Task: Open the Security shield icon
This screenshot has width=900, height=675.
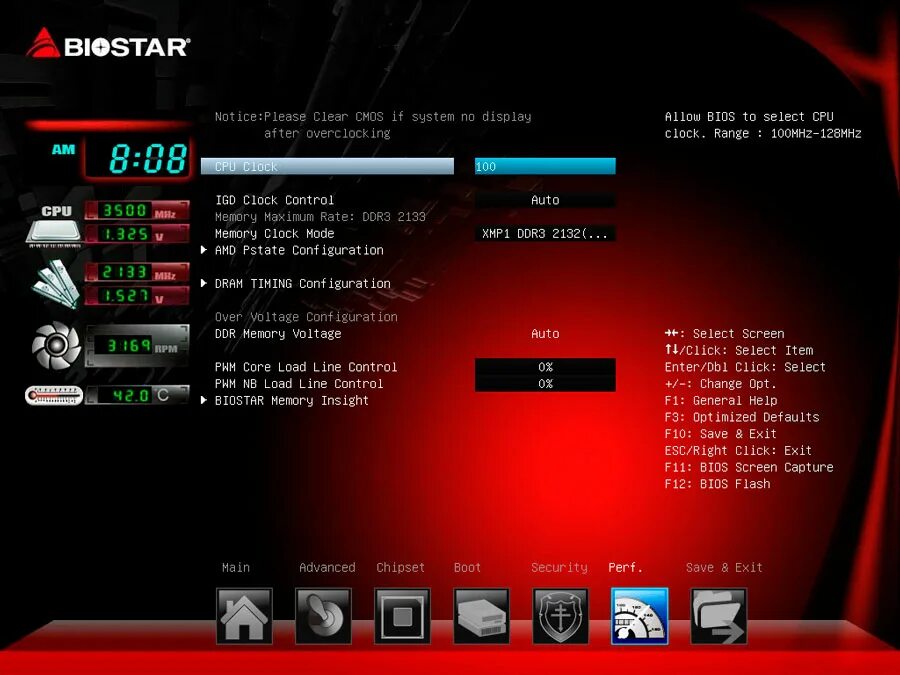Action: [560, 616]
